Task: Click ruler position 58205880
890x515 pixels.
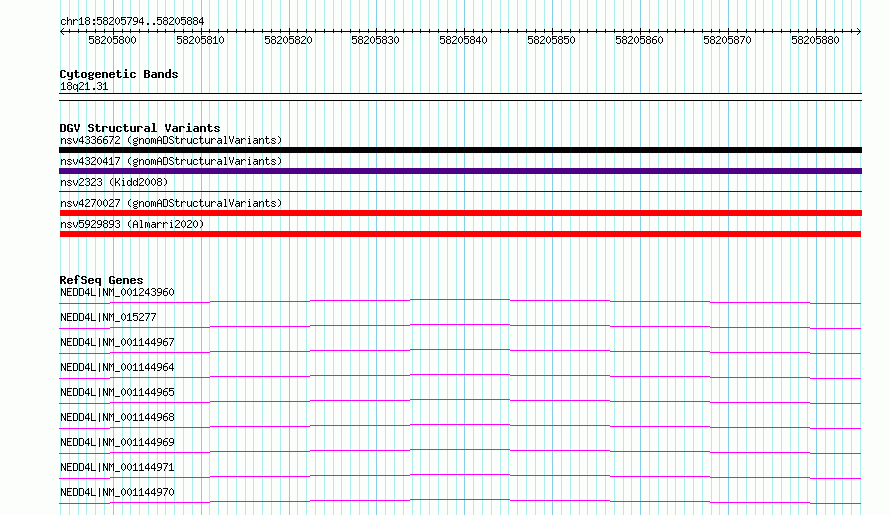Action: [x=815, y=40]
